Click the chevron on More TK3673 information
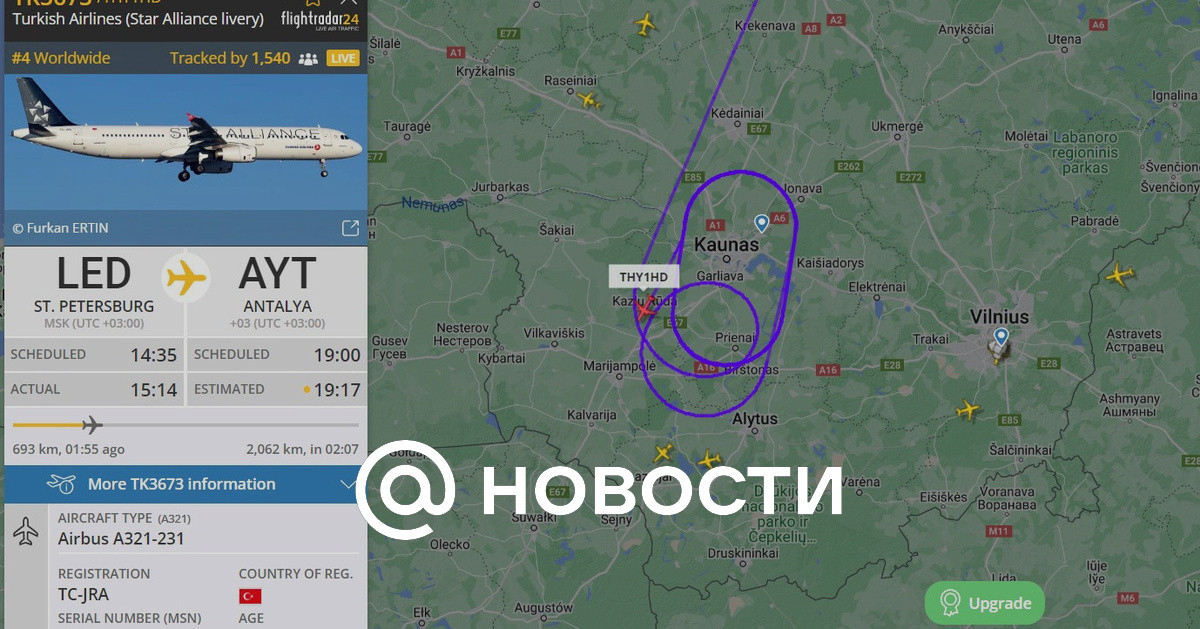Image resolution: width=1200 pixels, height=629 pixels. click(x=347, y=484)
